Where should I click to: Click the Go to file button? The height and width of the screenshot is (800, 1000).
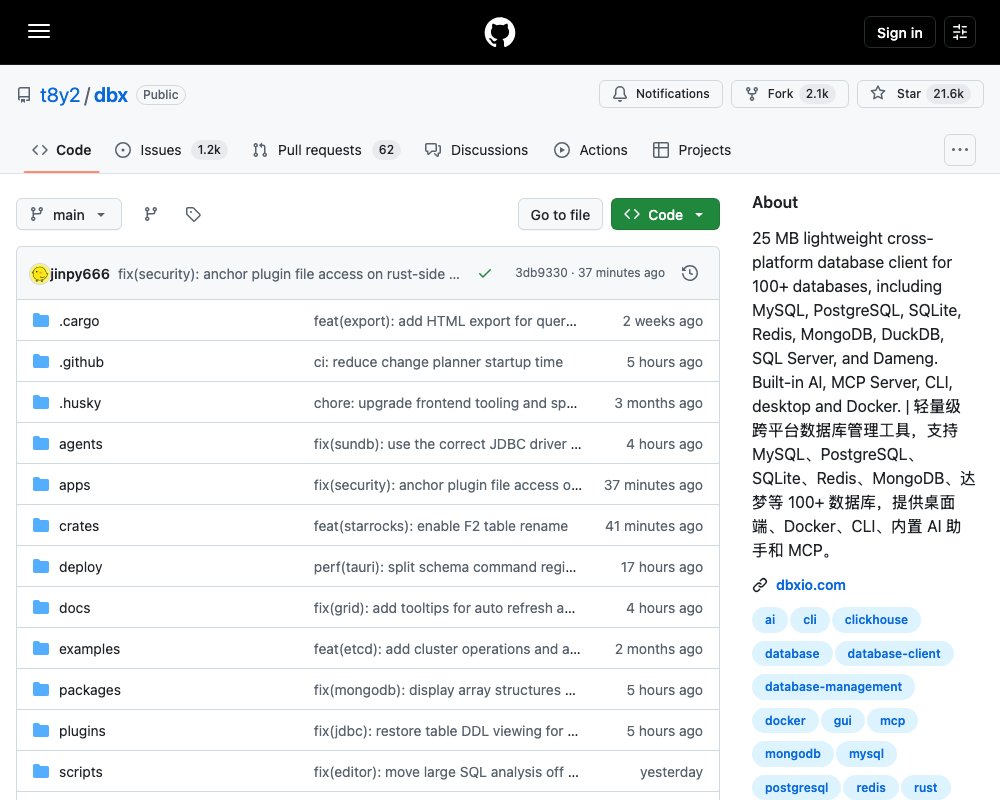coord(560,214)
